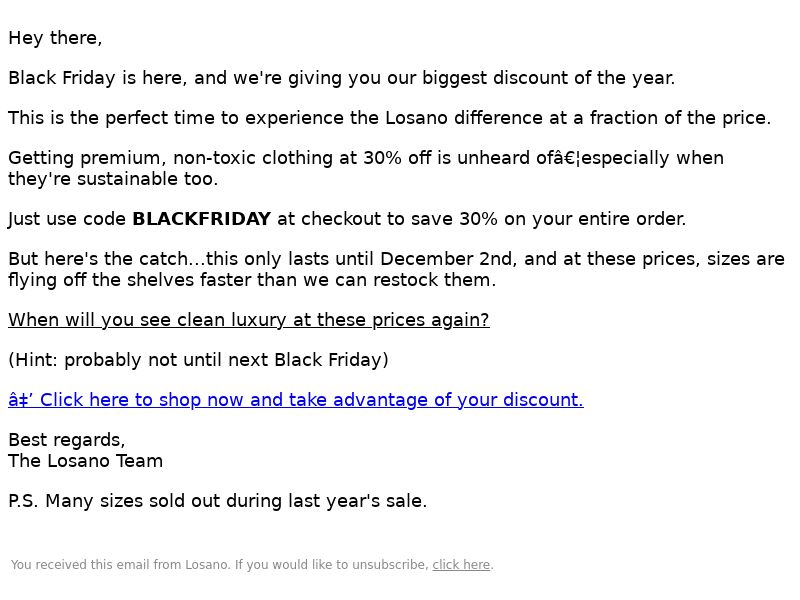800x600 pixels.
Task: Click the arrow symbol before 'Click here to shop'
Action: [x=21, y=400]
